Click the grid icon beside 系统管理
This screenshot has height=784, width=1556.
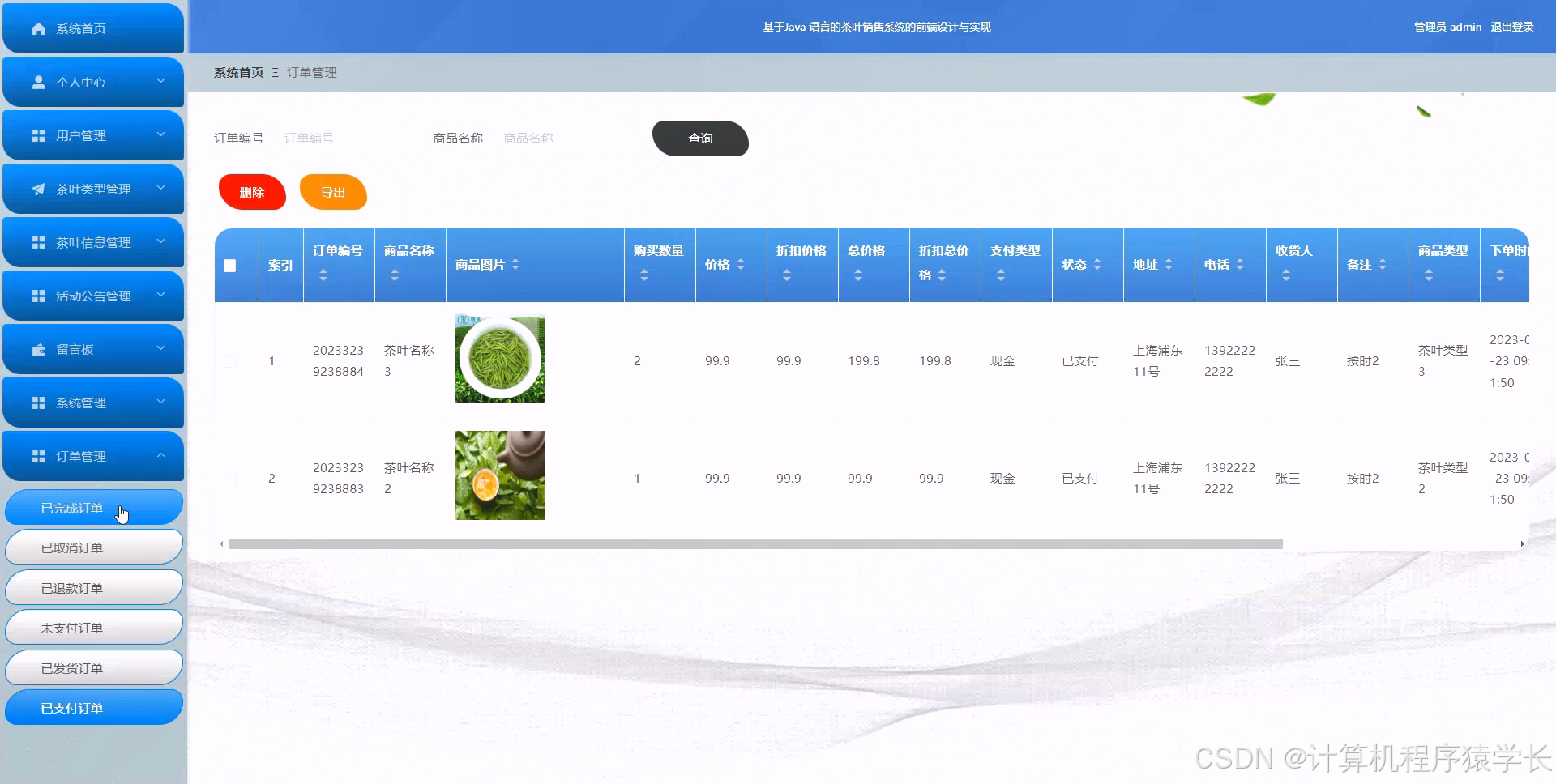tap(38, 403)
